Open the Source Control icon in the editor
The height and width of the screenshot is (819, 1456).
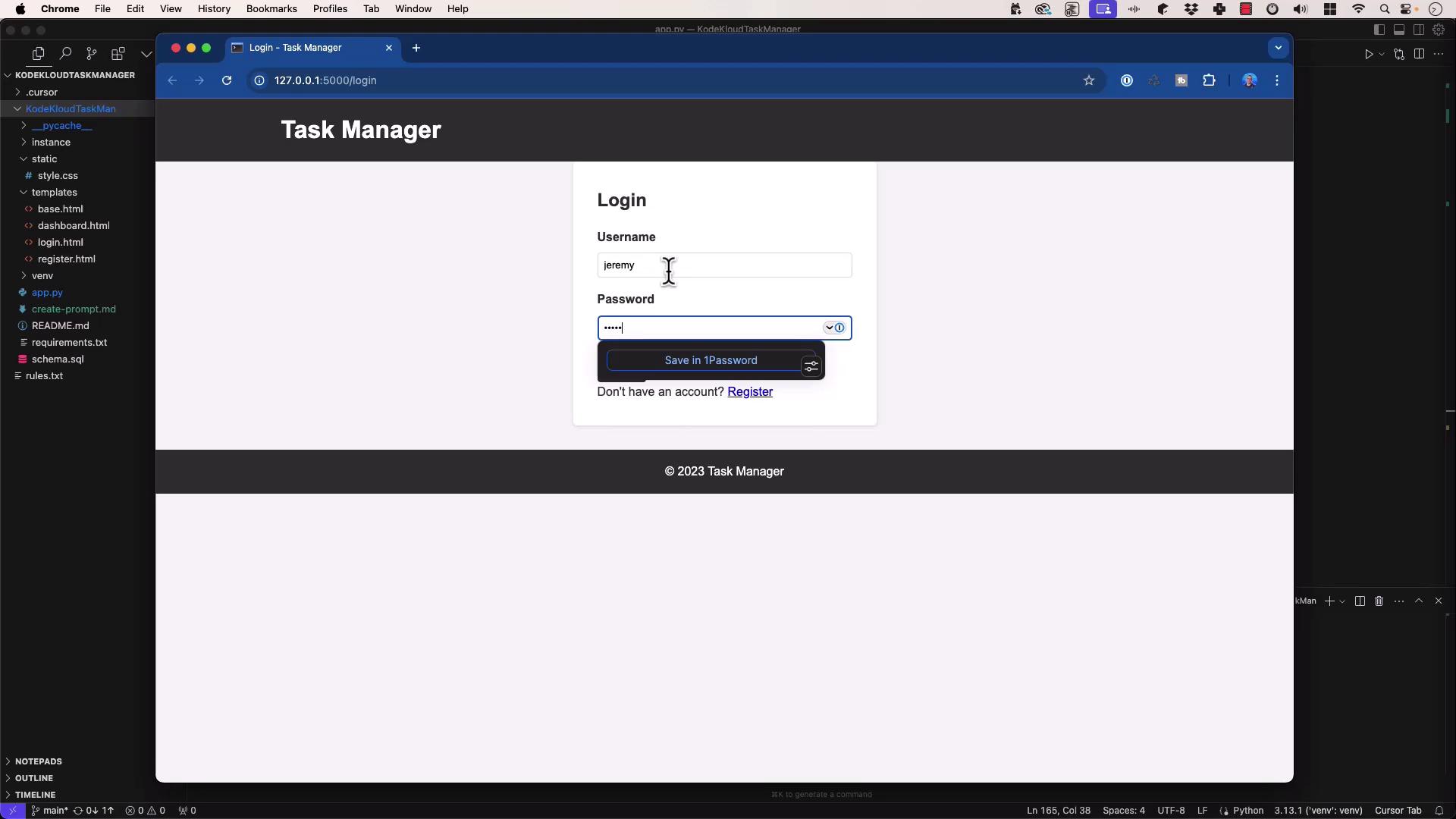(92, 54)
